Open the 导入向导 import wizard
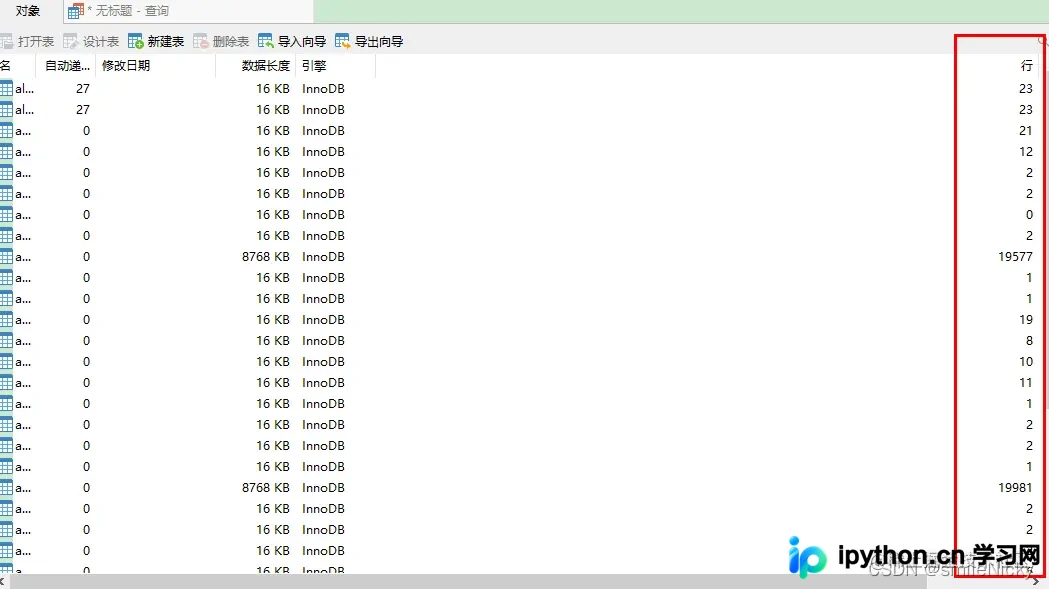Viewport: 1049px width, 589px height. click(x=292, y=41)
